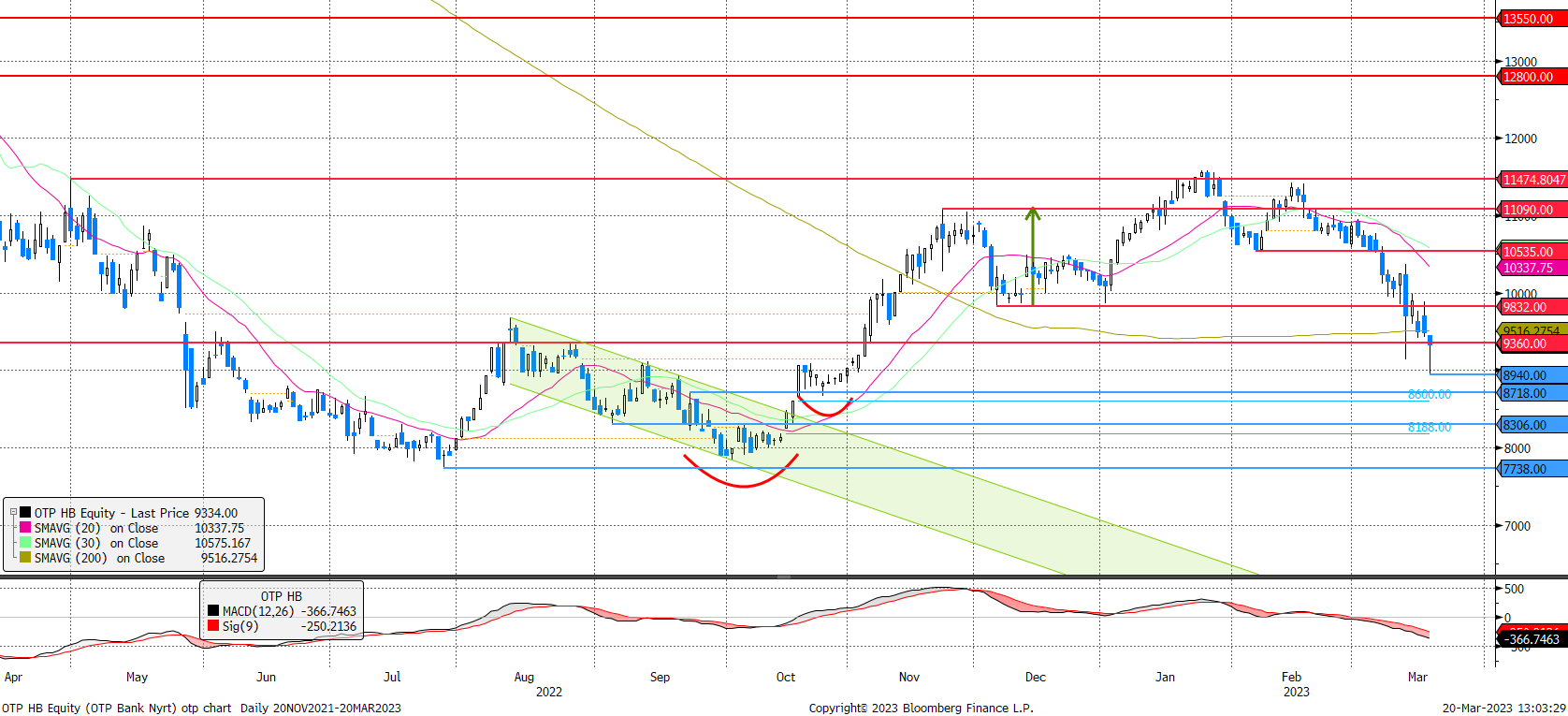Viewport: 1568px width, 716px height.
Task: Click the large red arc annotation near September
Action: pyautogui.click(x=741, y=473)
